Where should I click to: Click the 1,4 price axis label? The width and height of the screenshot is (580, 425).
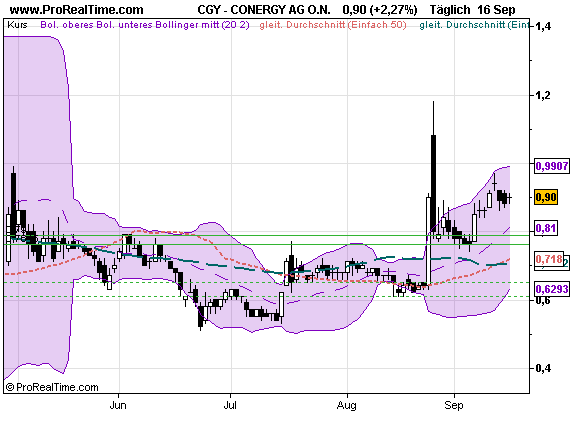543,26
